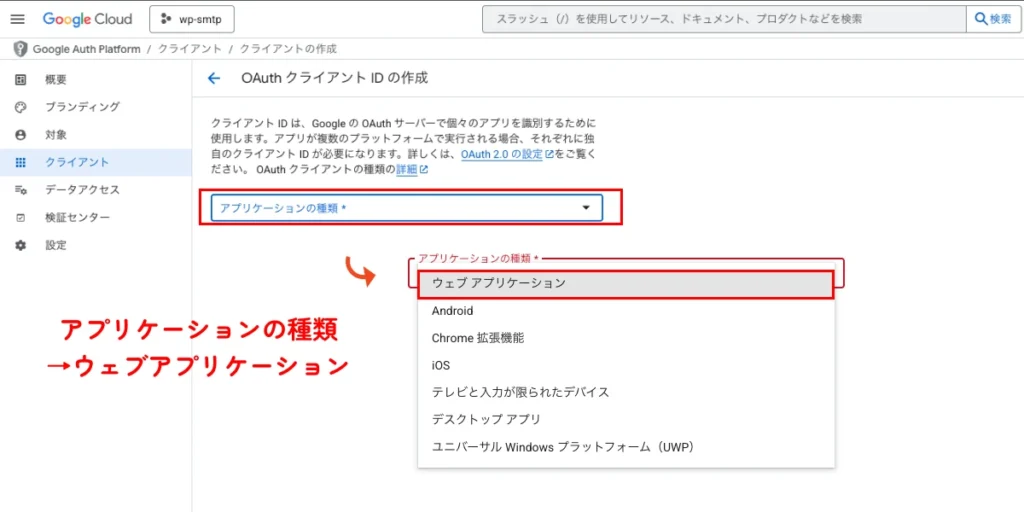Image resolution: width=1024 pixels, height=512 pixels.
Task: Click クライアント in the breadcrumb
Action: tap(189, 49)
